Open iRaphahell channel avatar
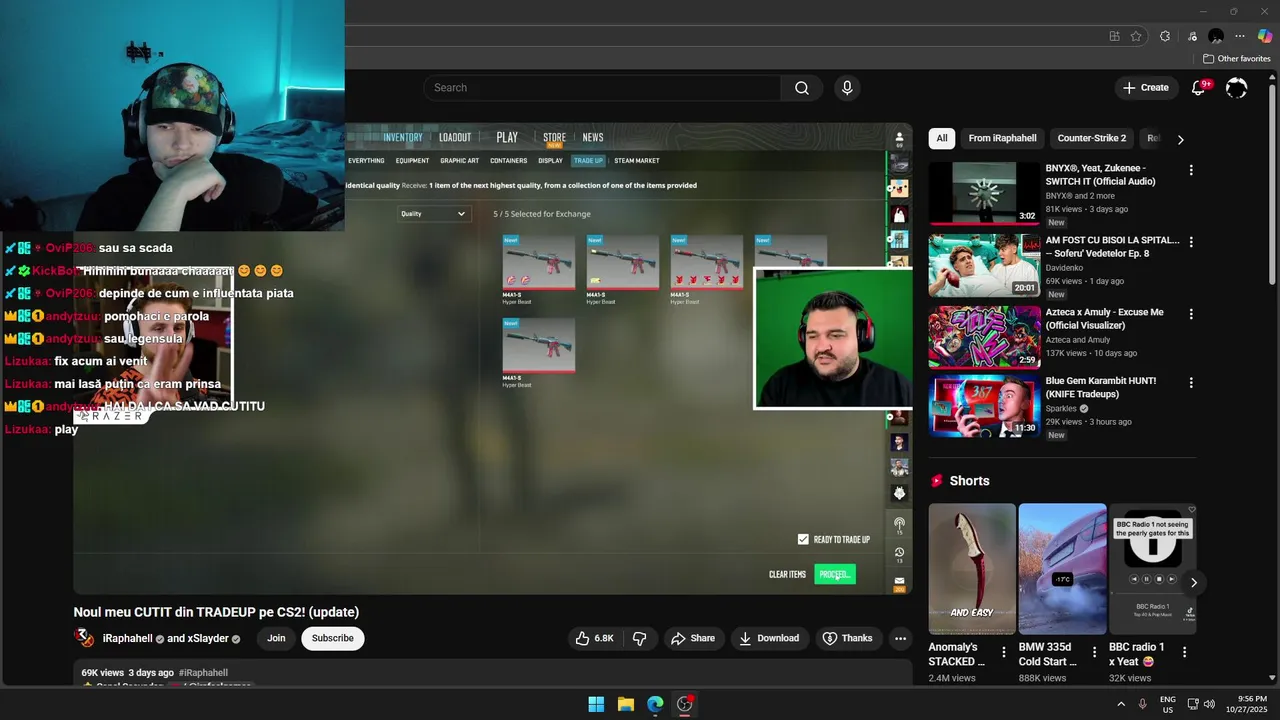Screen dimensions: 1280x720 (84, 638)
